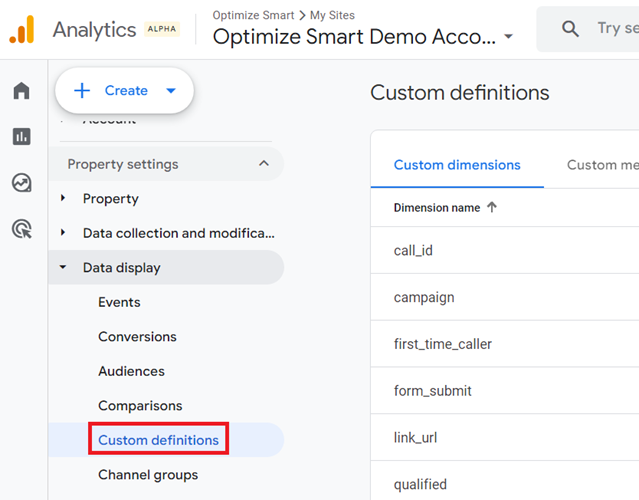Image resolution: width=639 pixels, height=500 pixels.
Task: Open Channel groups in the sidebar
Action: pos(148,475)
